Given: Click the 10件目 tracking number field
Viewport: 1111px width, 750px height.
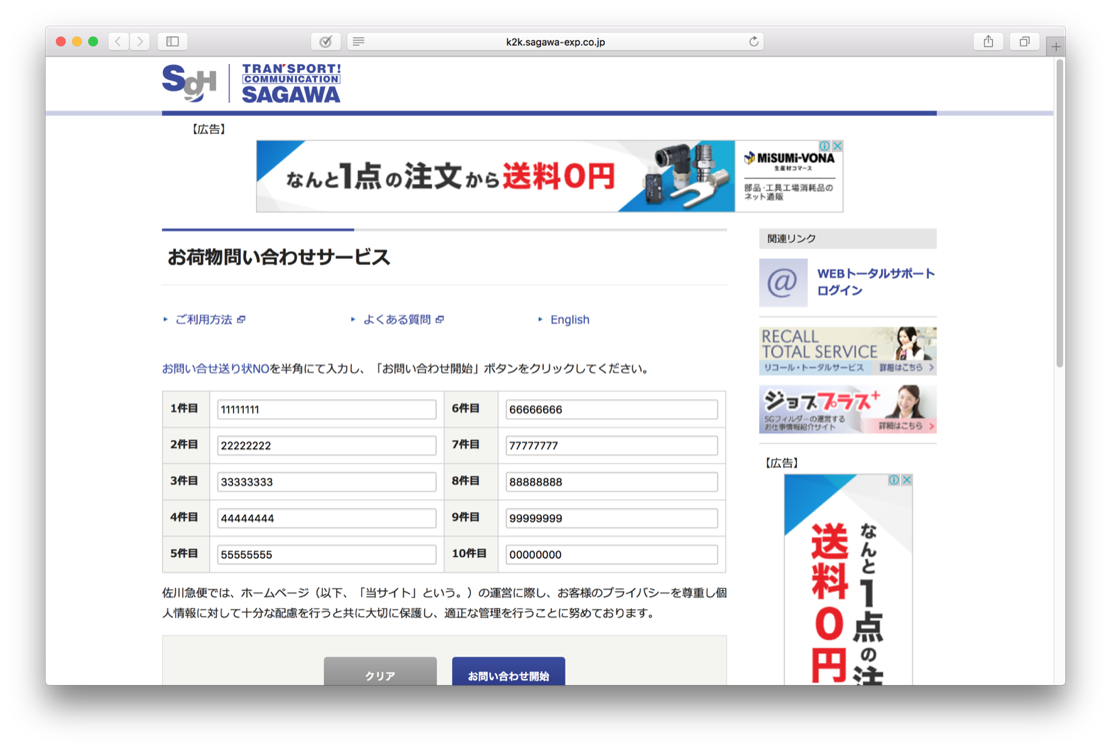Looking at the screenshot, I should coord(611,554).
